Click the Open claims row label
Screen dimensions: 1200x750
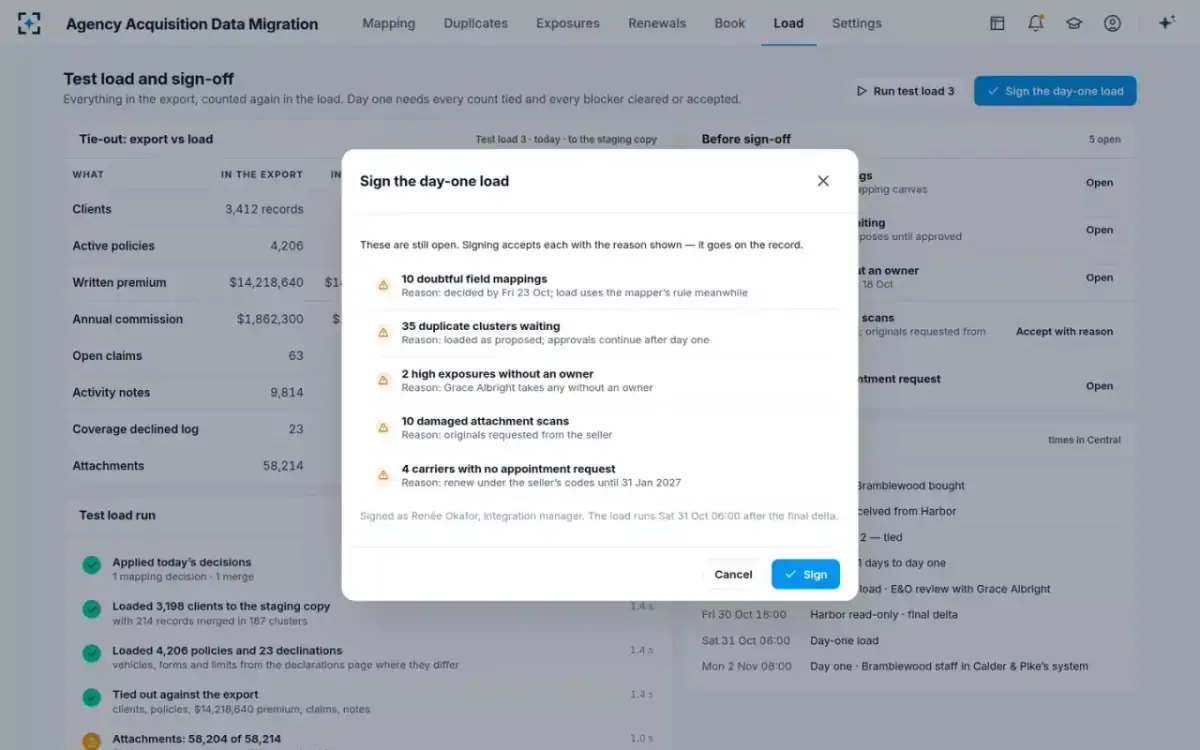coord(107,356)
